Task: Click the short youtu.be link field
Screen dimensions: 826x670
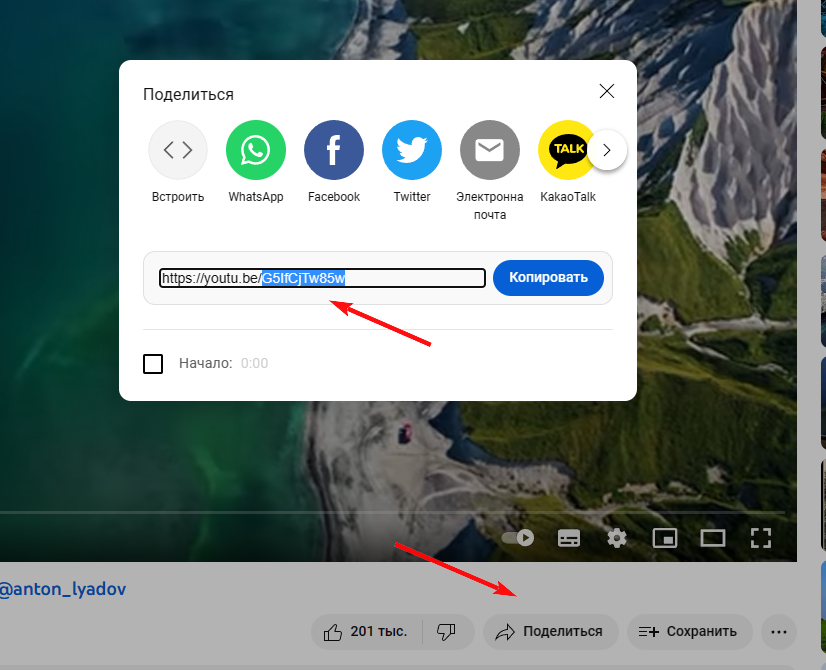Action: click(x=322, y=278)
